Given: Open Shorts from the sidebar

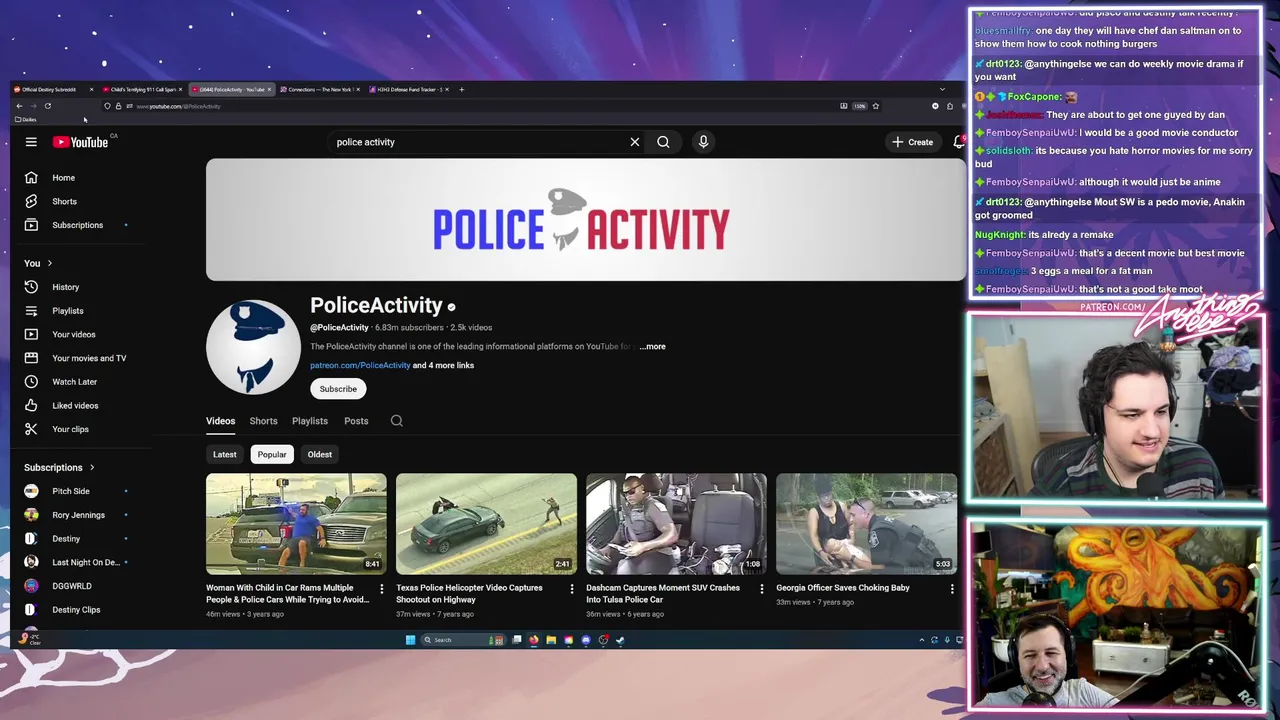Looking at the screenshot, I should [x=64, y=201].
